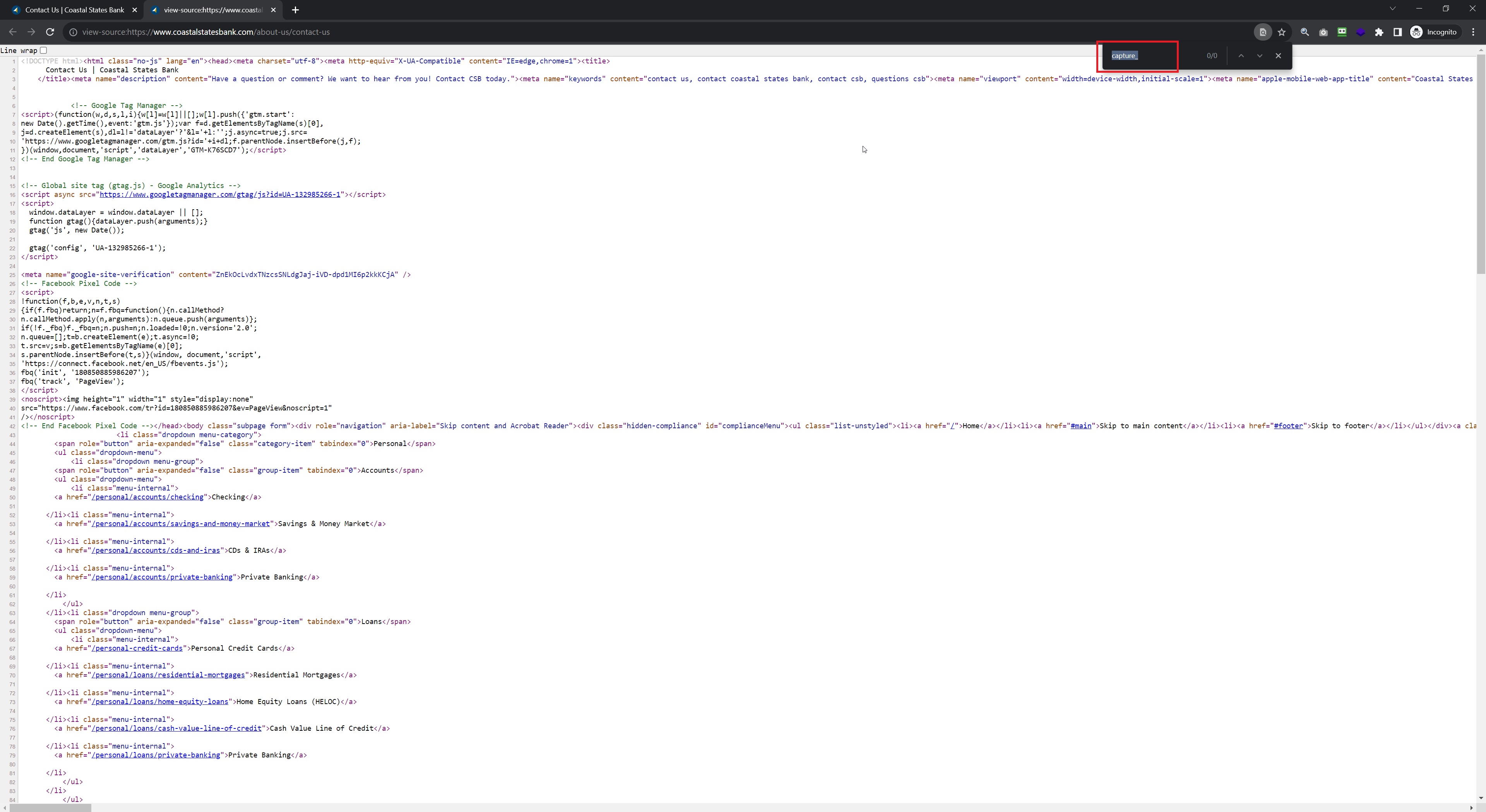Open the googletagmanager gtag script link
The height and width of the screenshot is (812, 1486).
point(220,195)
